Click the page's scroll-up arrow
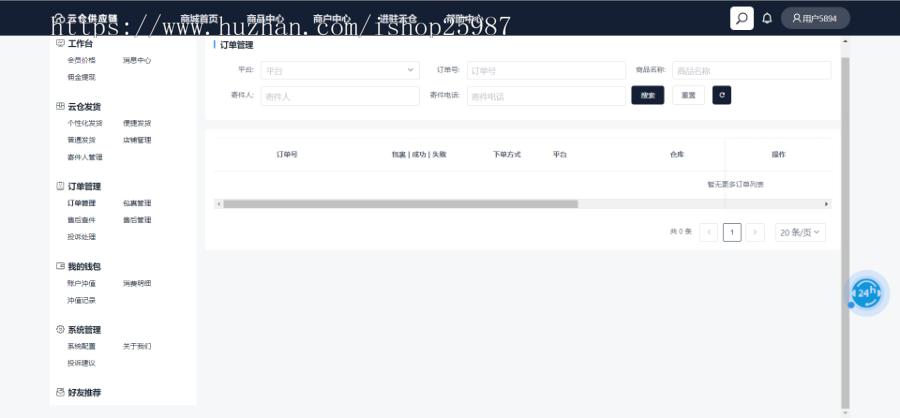 click(x=845, y=42)
